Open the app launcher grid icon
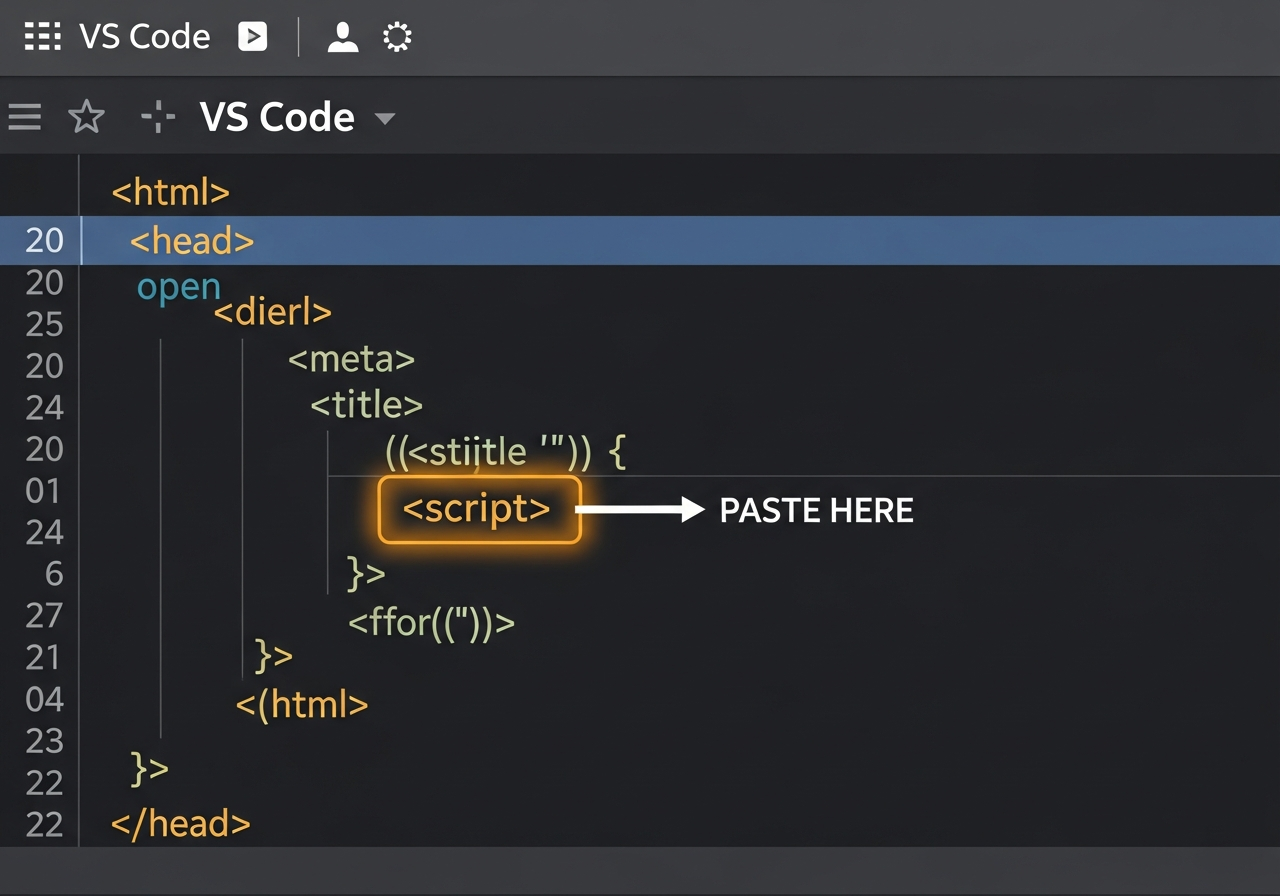This screenshot has width=1280, height=896. (41, 36)
